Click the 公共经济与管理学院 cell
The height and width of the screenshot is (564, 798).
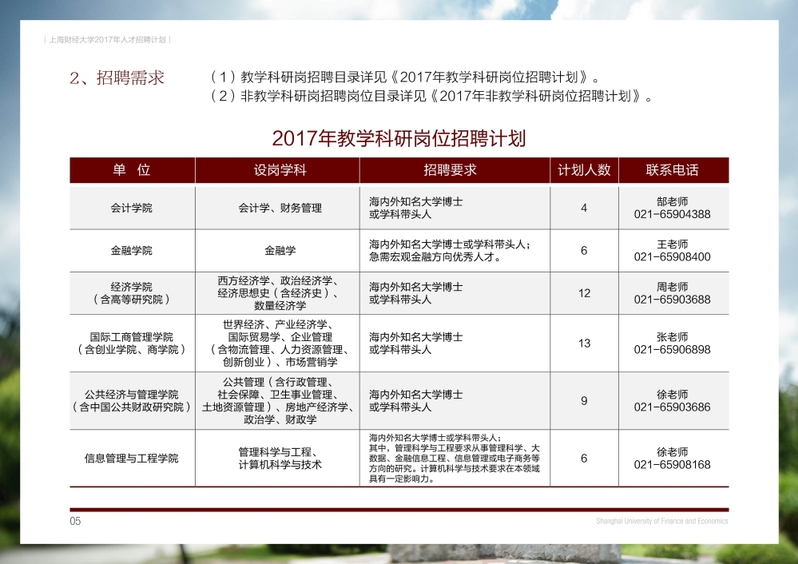(131, 400)
